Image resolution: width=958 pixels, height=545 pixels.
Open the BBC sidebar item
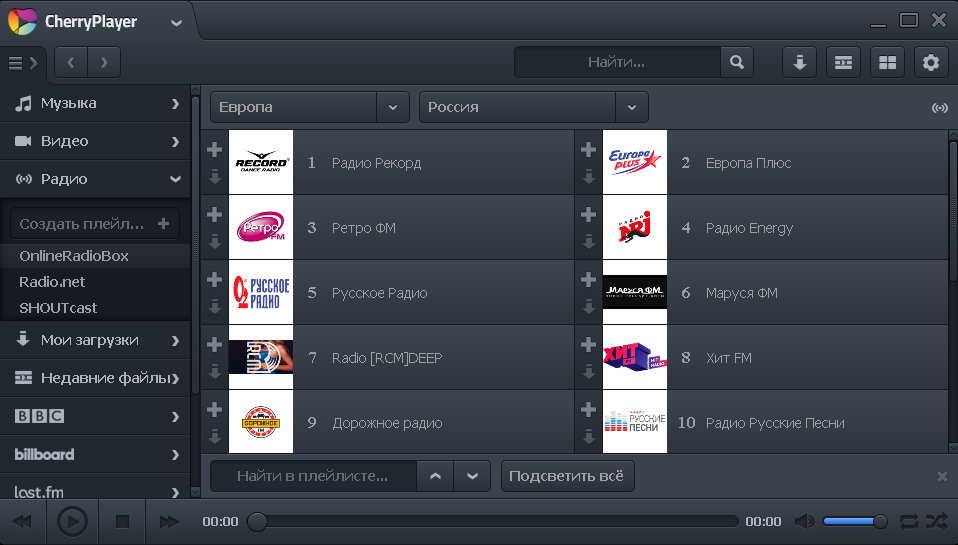point(95,416)
